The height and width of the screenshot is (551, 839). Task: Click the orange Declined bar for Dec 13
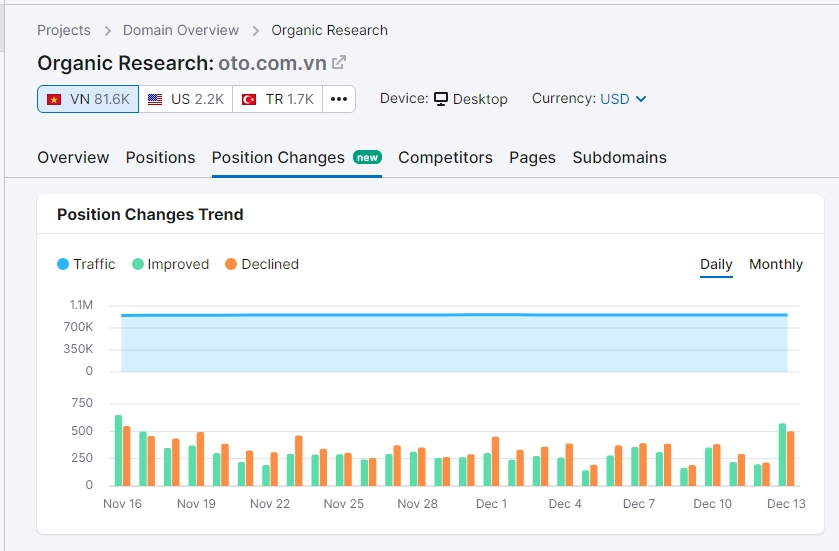tap(791, 458)
